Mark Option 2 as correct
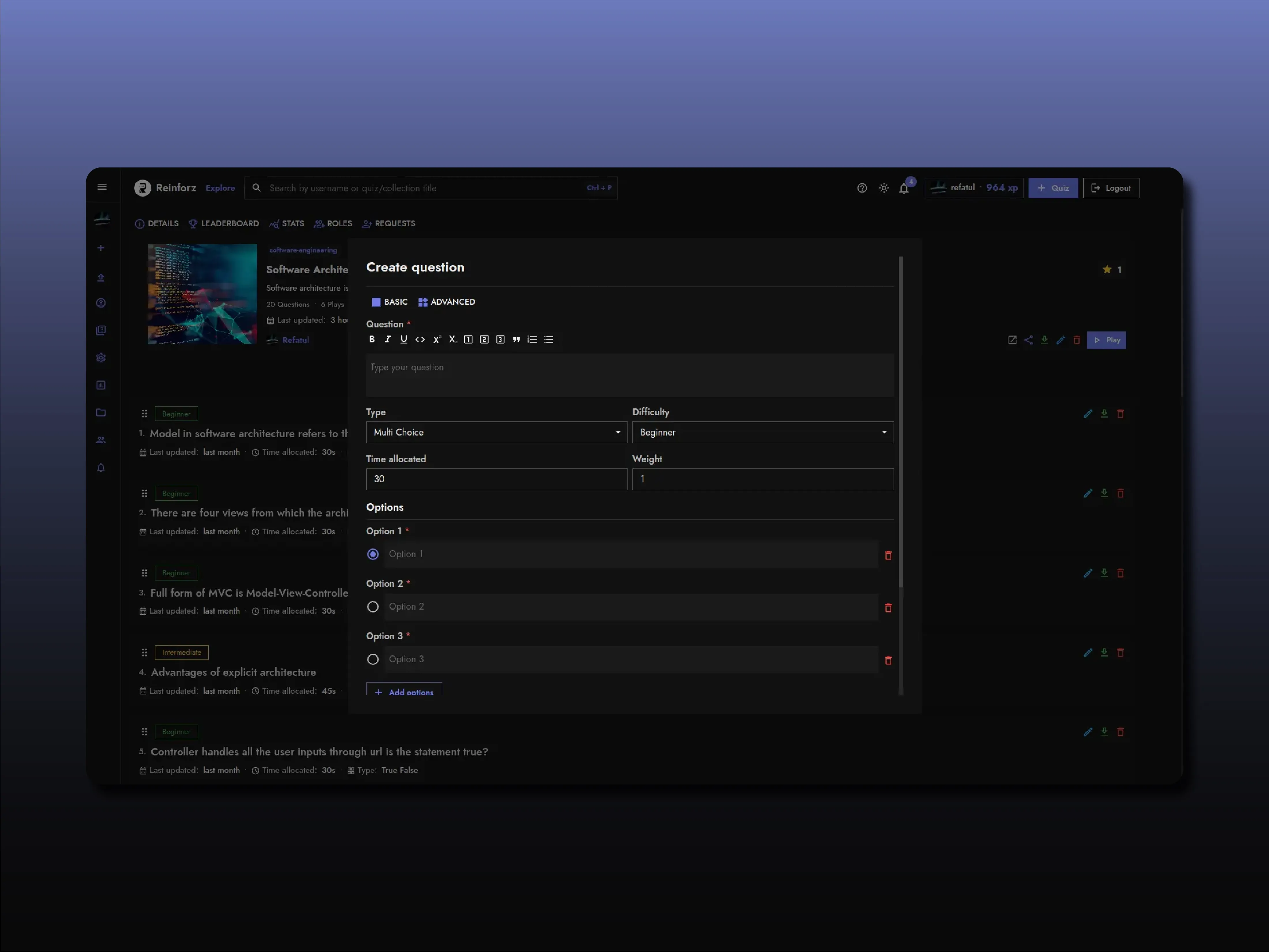Screen dimensions: 1269x952 pos(373,607)
